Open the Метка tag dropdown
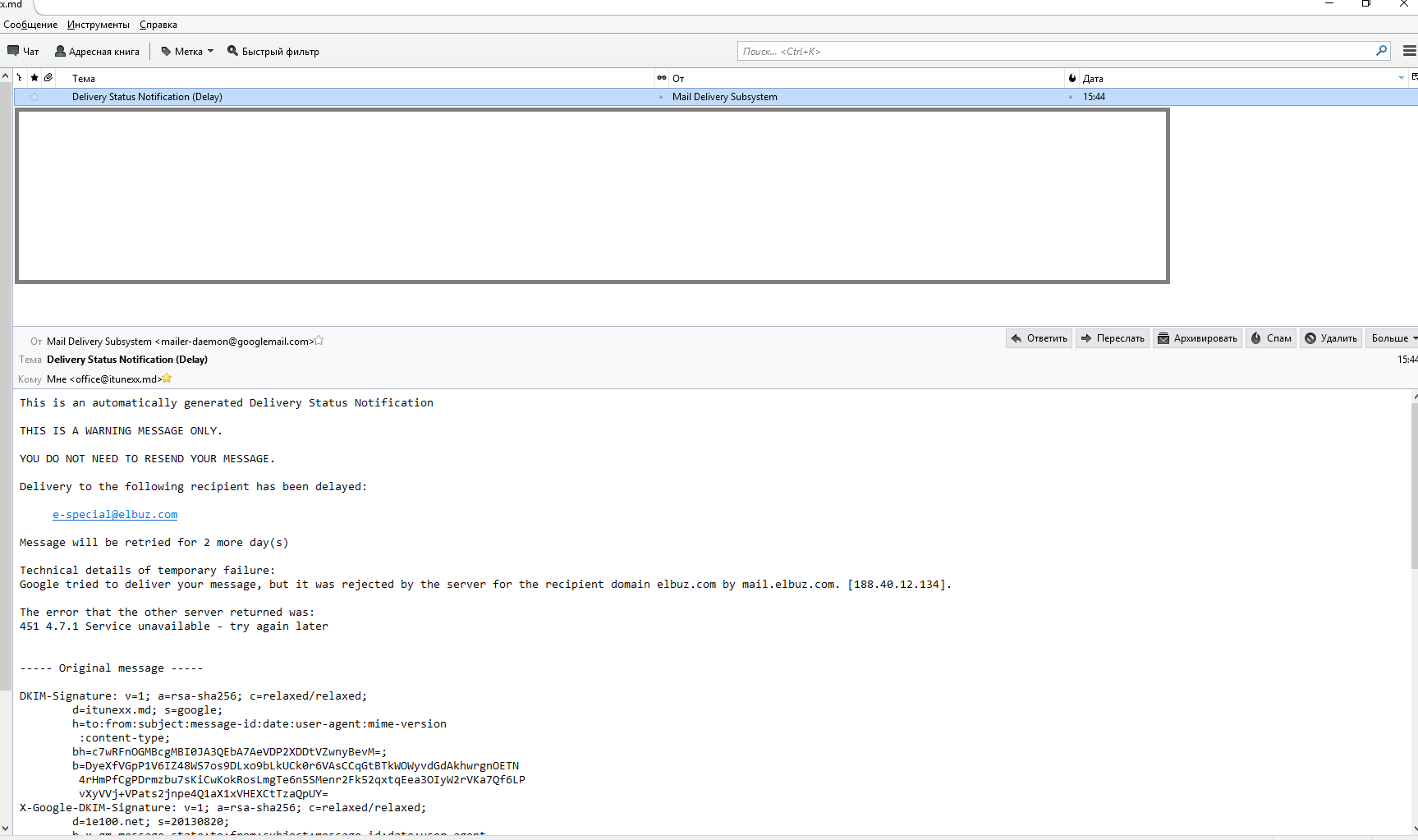The height and width of the screenshot is (840, 1418). [187, 51]
